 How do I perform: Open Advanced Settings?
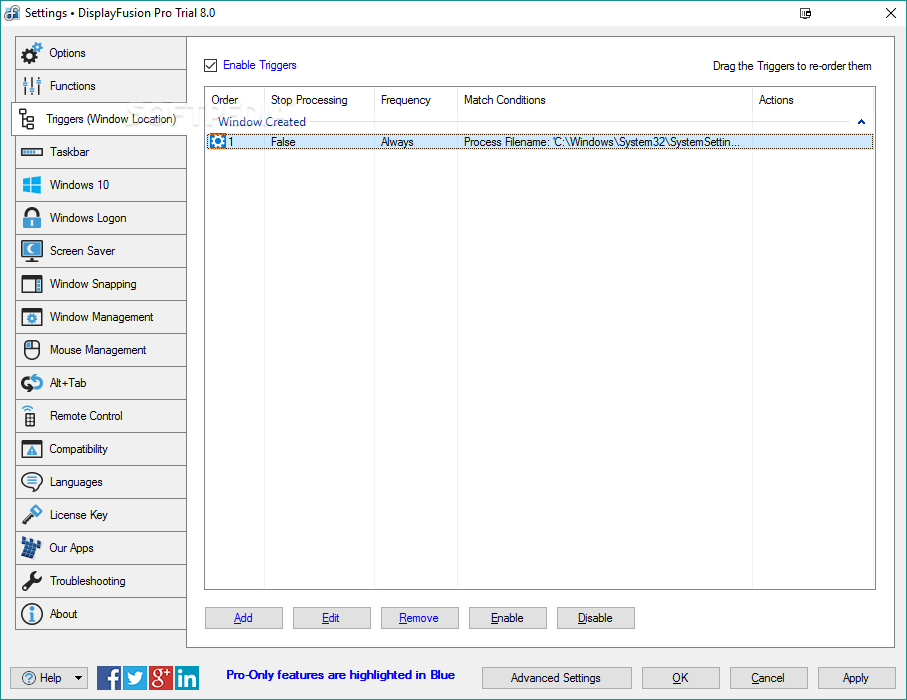click(x=556, y=677)
